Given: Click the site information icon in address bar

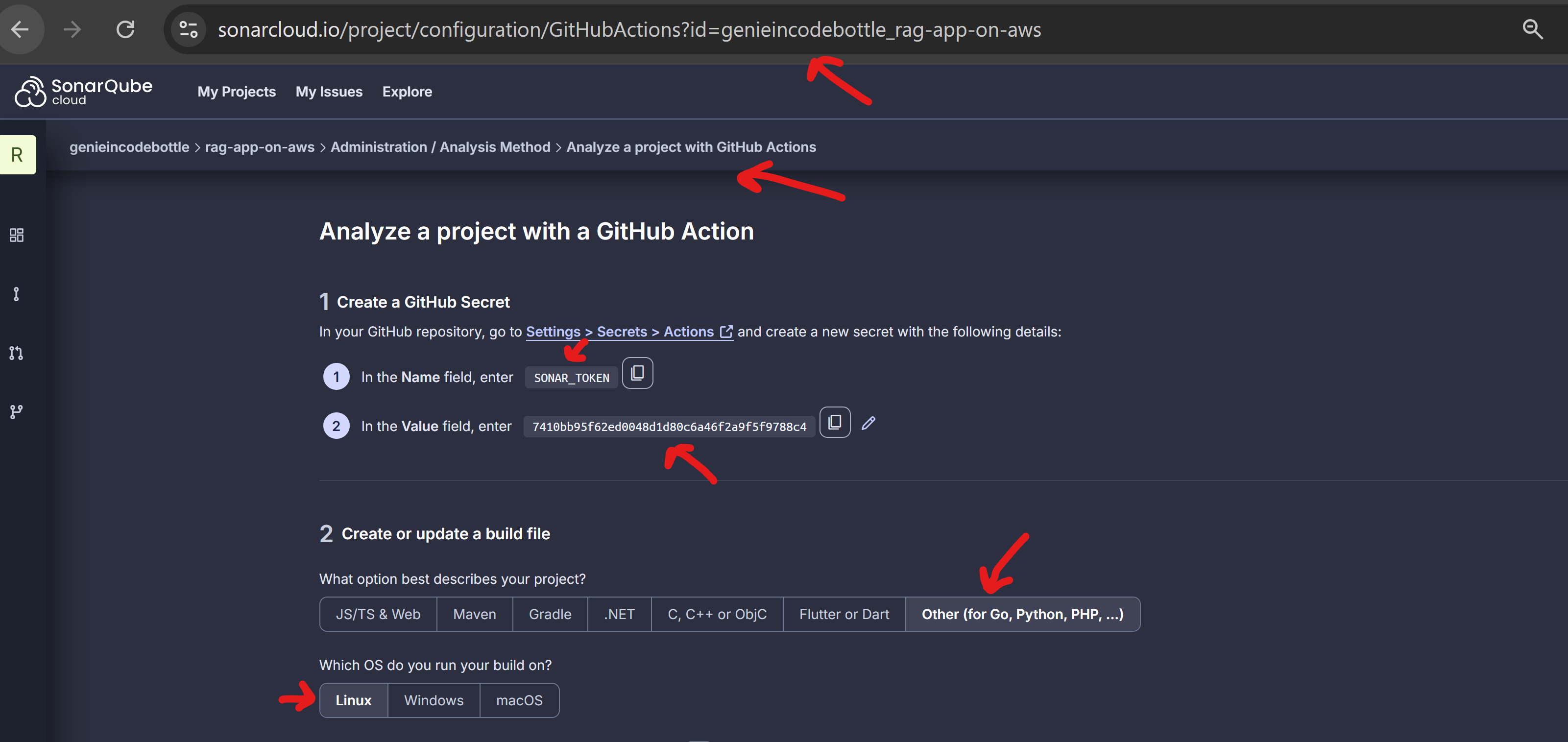Looking at the screenshot, I should point(188,29).
